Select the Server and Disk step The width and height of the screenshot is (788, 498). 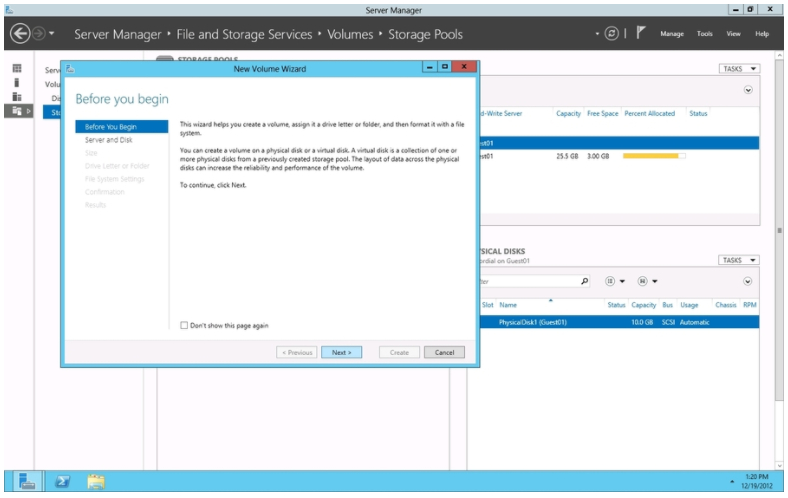(x=109, y=140)
